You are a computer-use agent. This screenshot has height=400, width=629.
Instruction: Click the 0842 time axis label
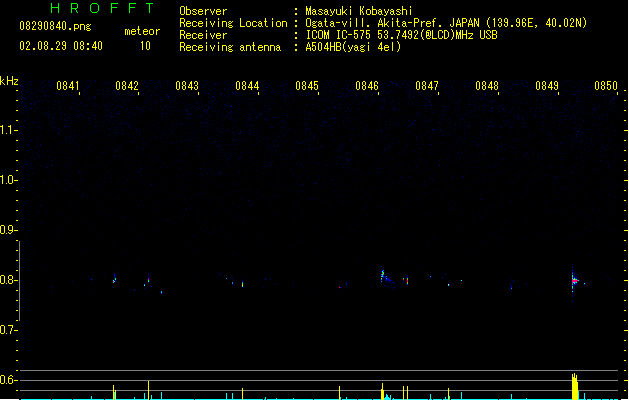click(127, 86)
